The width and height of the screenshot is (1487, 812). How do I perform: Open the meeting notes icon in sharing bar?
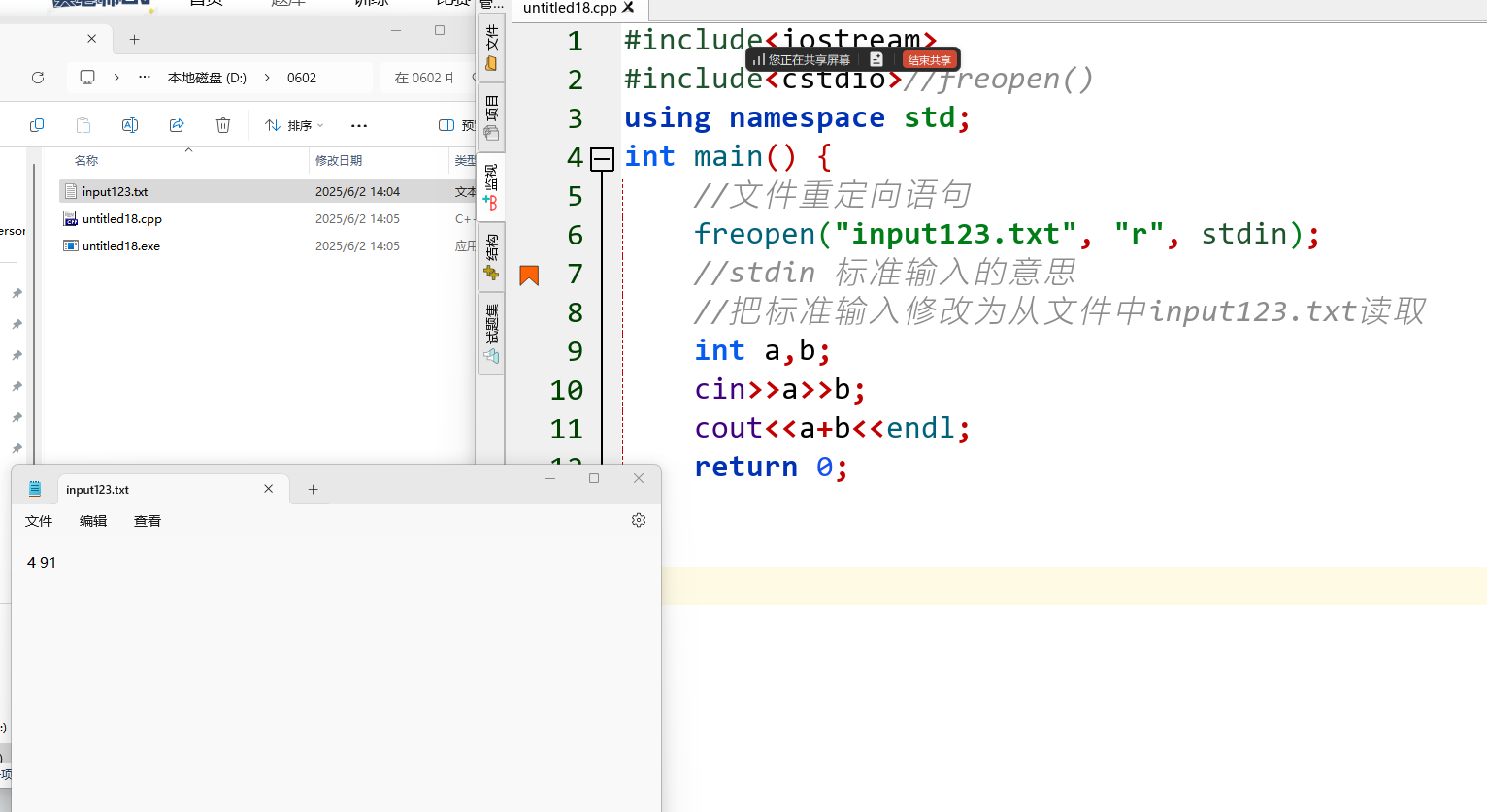(x=876, y=59)
